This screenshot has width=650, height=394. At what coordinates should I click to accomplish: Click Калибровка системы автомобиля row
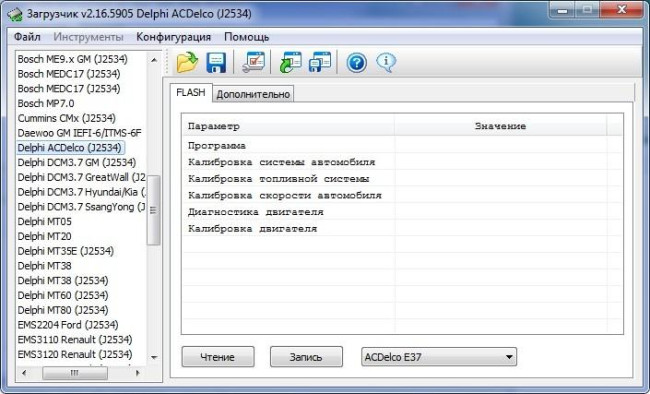[x=402, y=162]
